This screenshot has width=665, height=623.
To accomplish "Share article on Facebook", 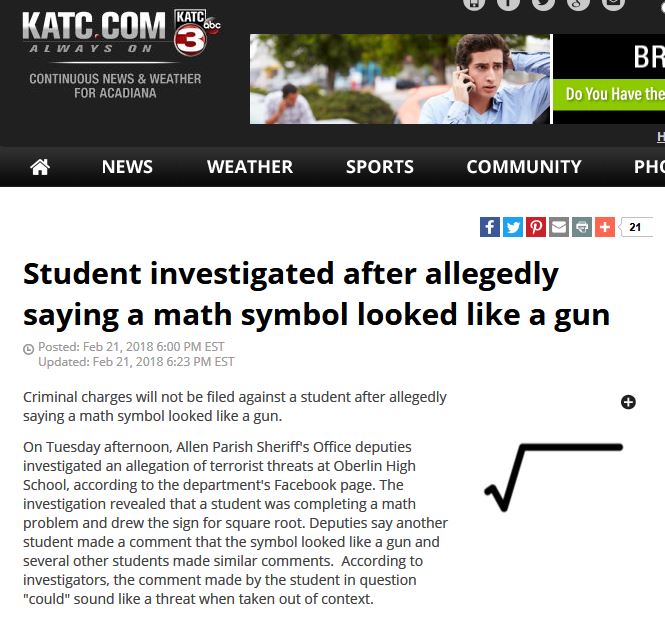I will pos(490,227).
